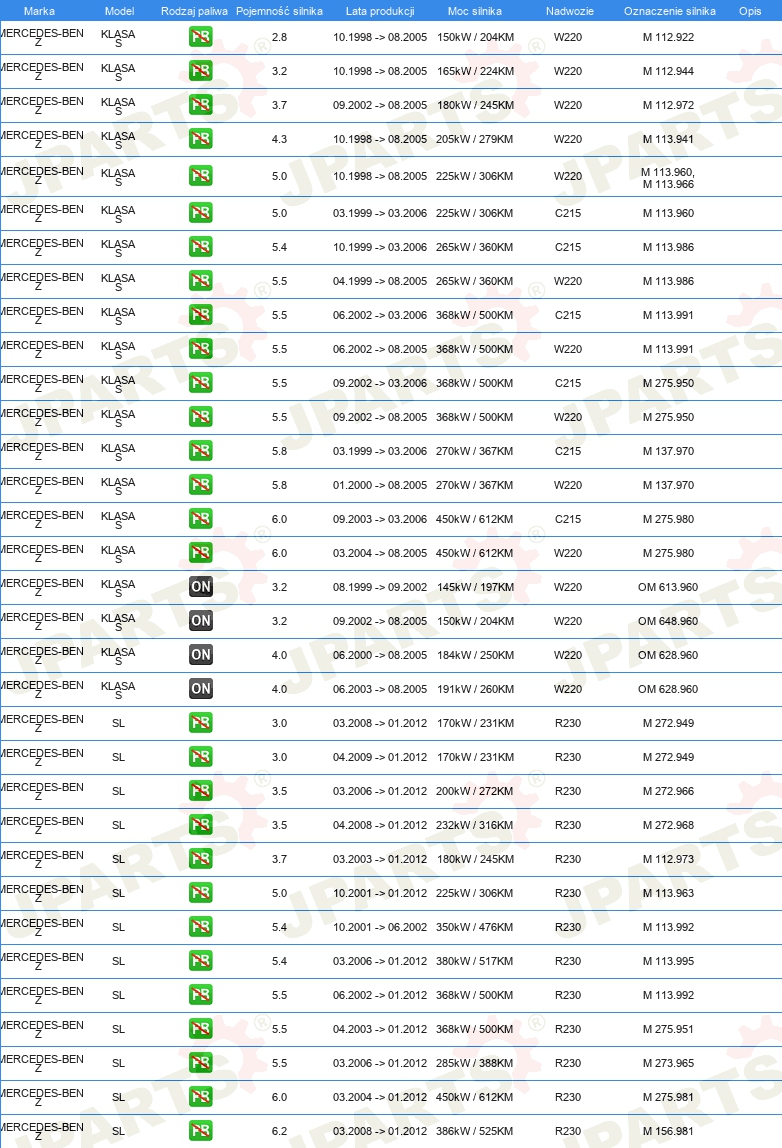The height and width of the screenshot is (1148, 782).
Task: Click petrol fuel icon in M 113.995 row
Action: point(201,961)
